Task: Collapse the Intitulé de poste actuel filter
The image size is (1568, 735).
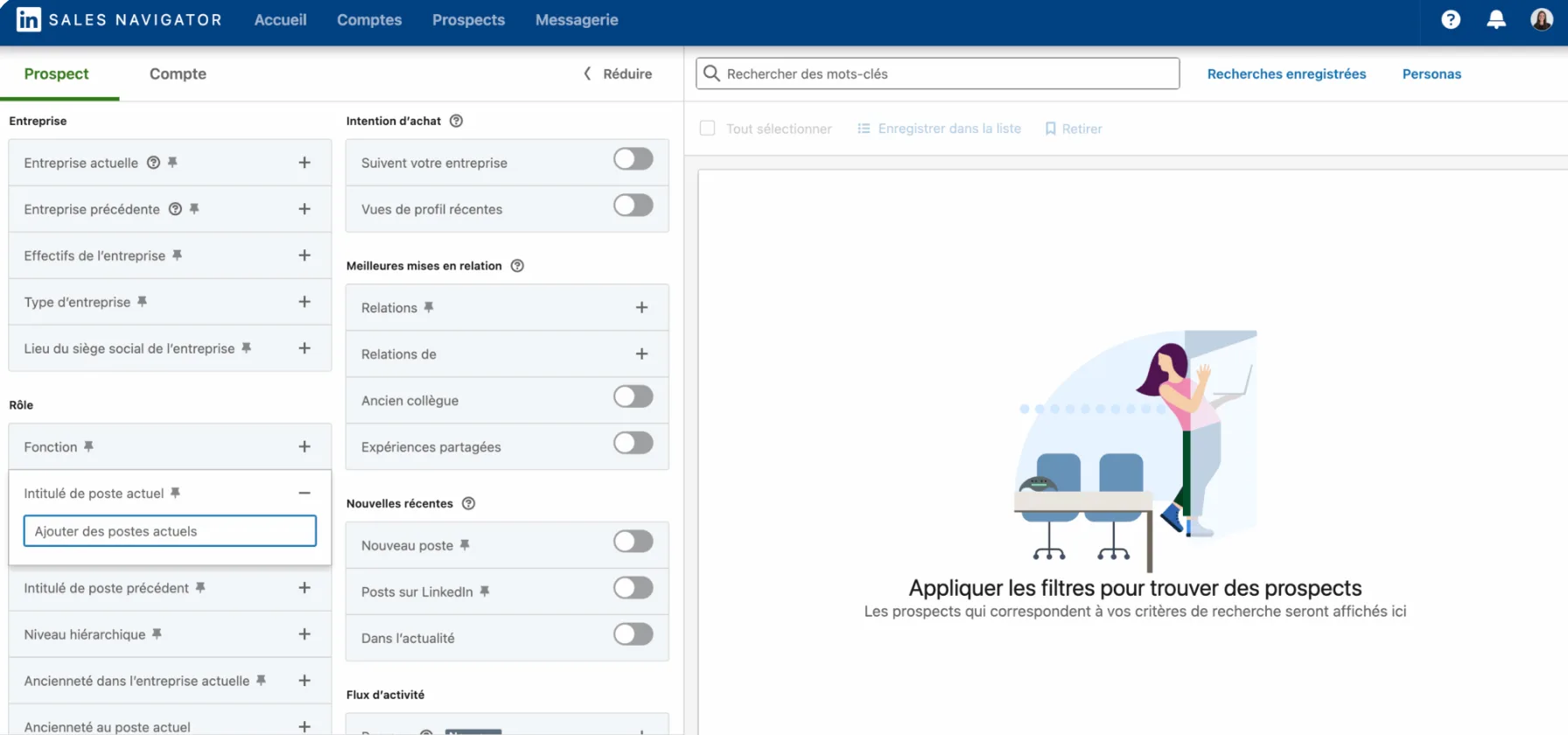Action: click(x=304, y=493)
